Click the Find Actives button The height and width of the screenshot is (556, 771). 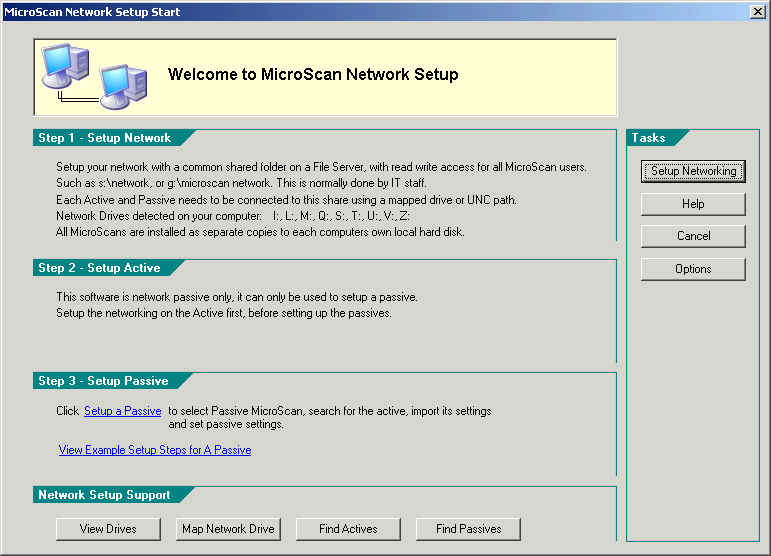click(x=348, y=529)
